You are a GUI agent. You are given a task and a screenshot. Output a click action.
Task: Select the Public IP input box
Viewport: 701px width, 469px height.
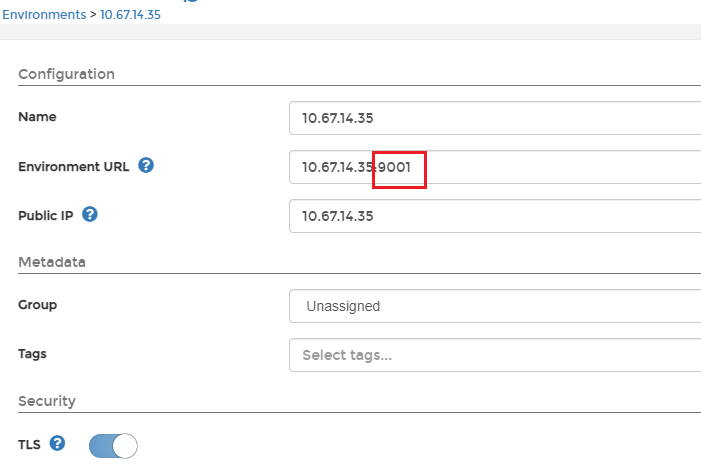coord(495,215)
